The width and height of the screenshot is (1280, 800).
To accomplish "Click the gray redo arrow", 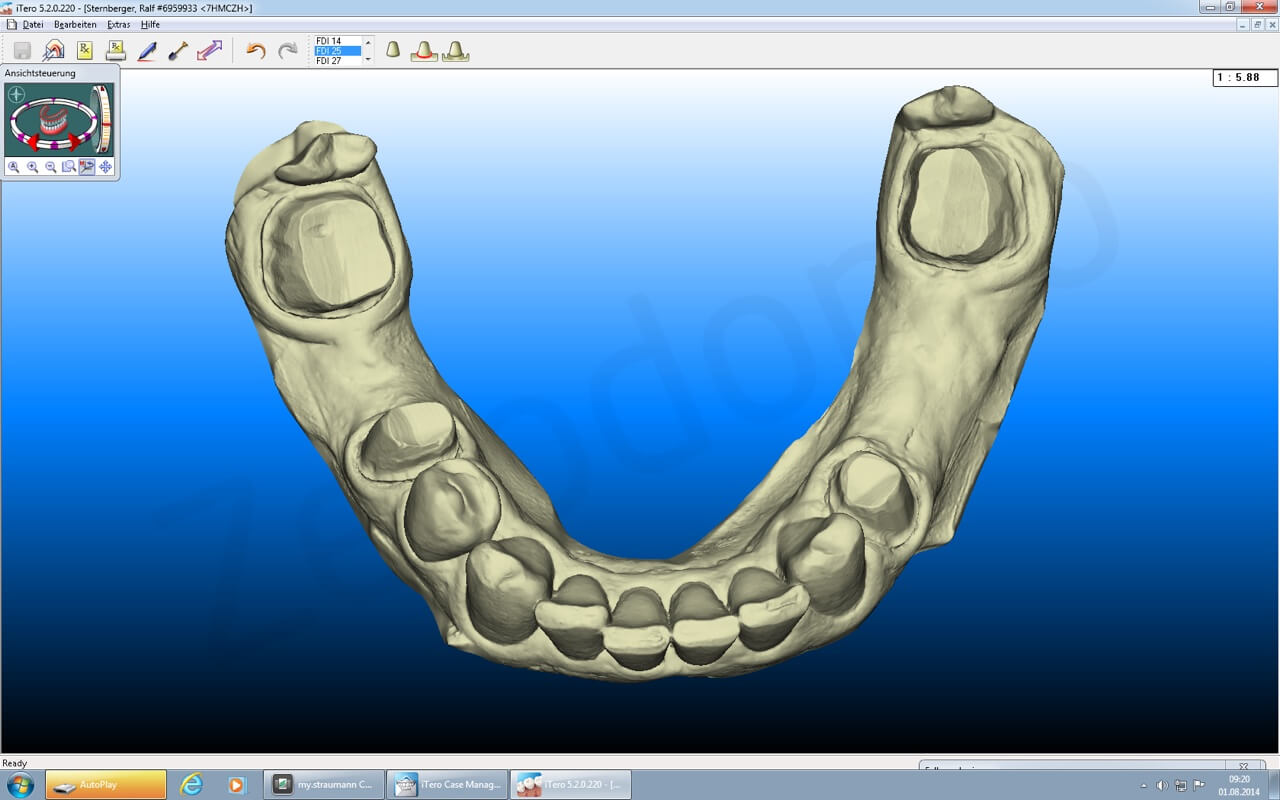I will 288,50.
